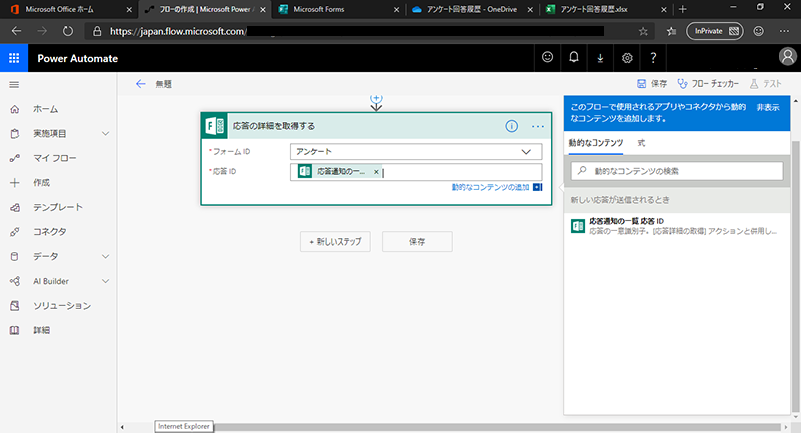The image size is (801, 433).
Task: Click the Power Automate title in header
Action: coord(78,59)
